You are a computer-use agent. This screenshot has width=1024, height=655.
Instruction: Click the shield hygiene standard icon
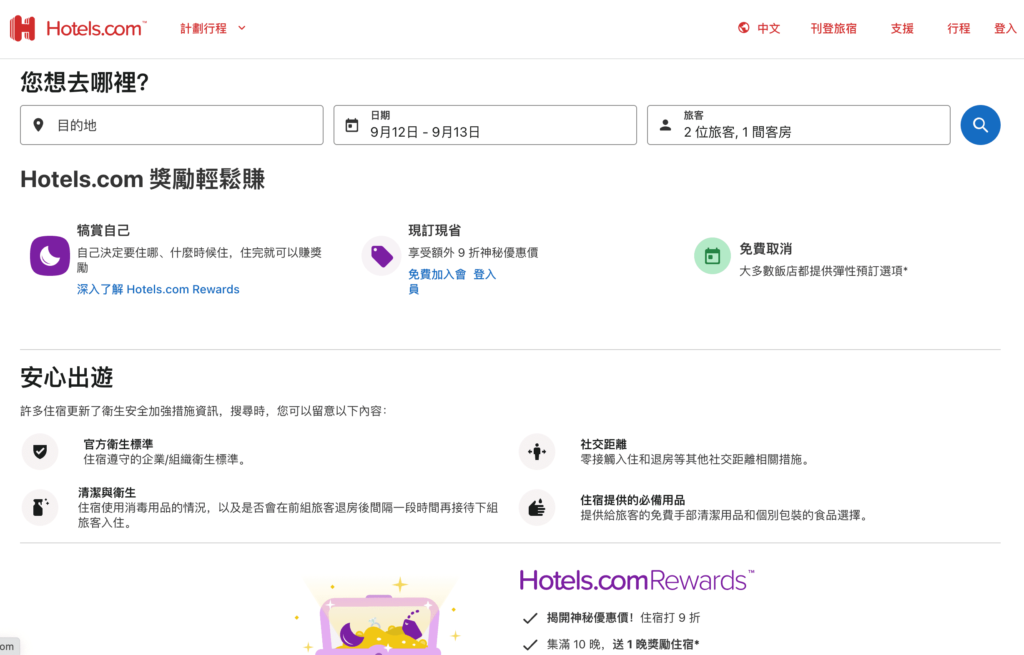[x=40, y=451]
